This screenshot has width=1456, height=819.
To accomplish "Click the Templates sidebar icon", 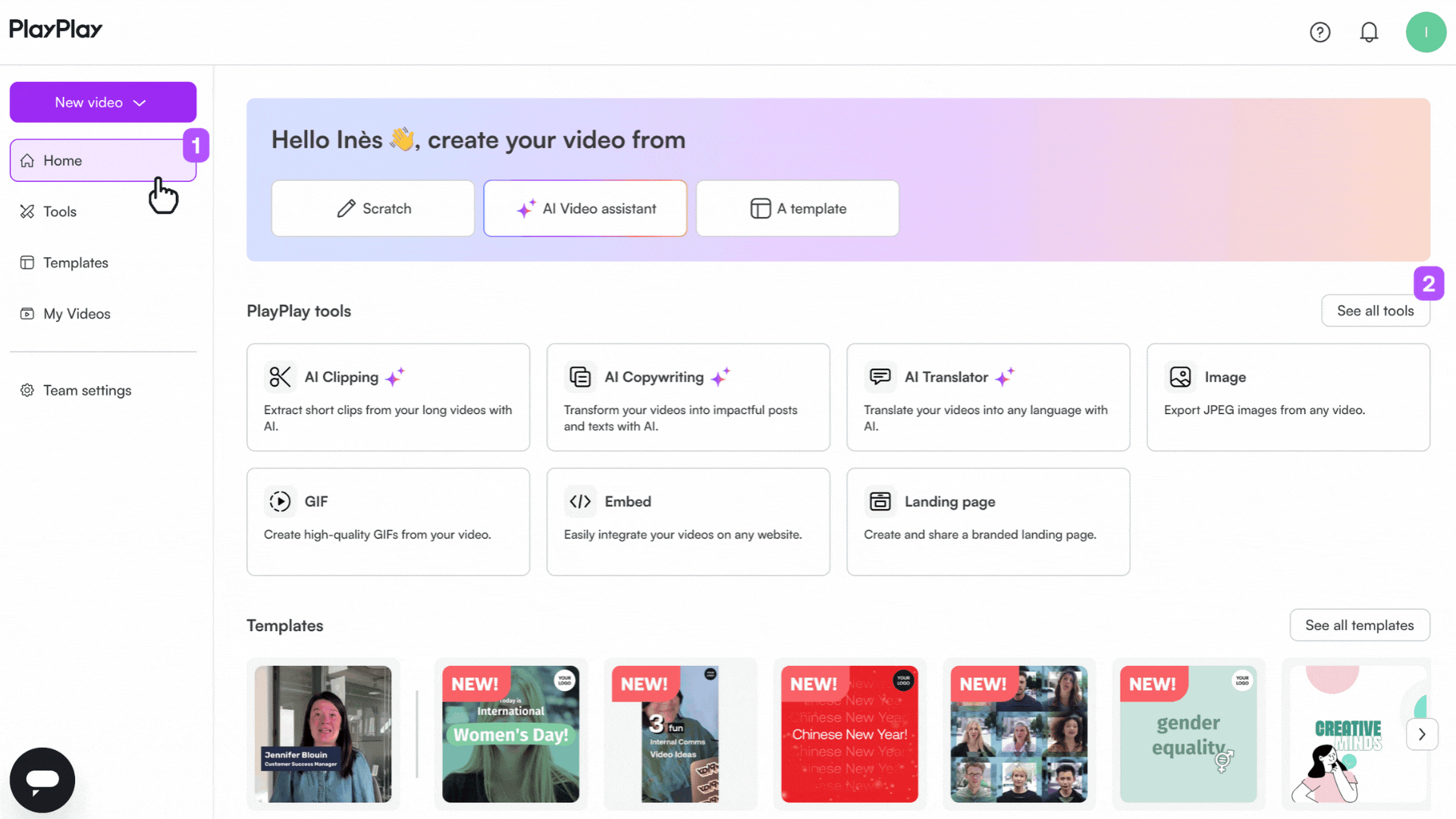I will coord(27,262).
